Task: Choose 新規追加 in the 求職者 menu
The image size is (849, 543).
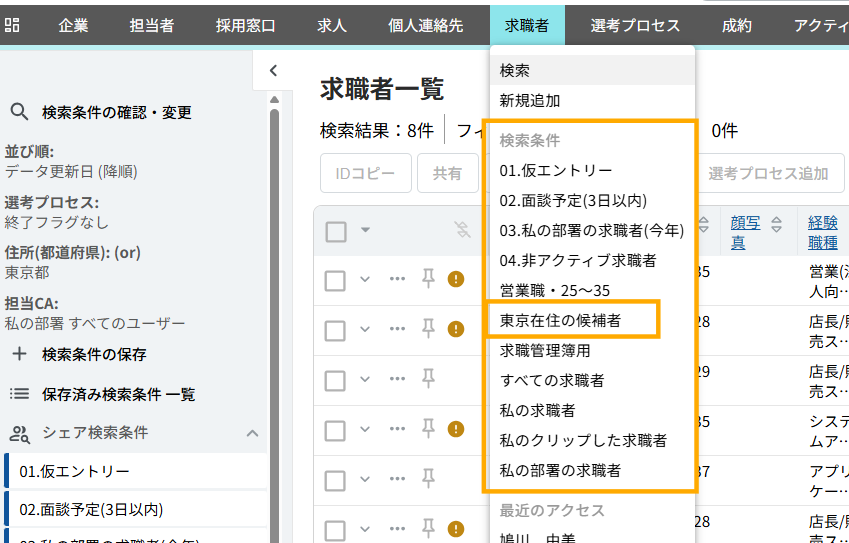Action: 530,100
